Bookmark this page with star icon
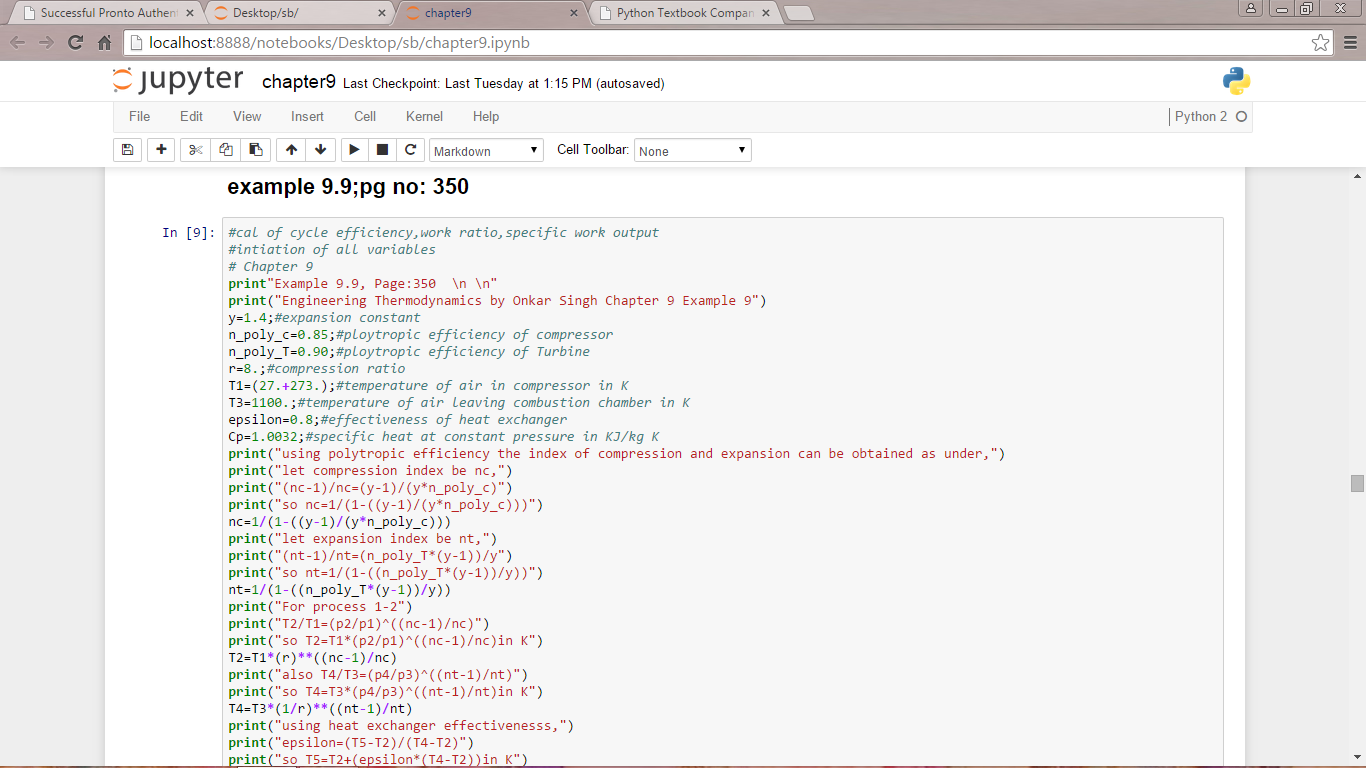This screenshot has width=1366, height=768. (x=1321, y=43)
